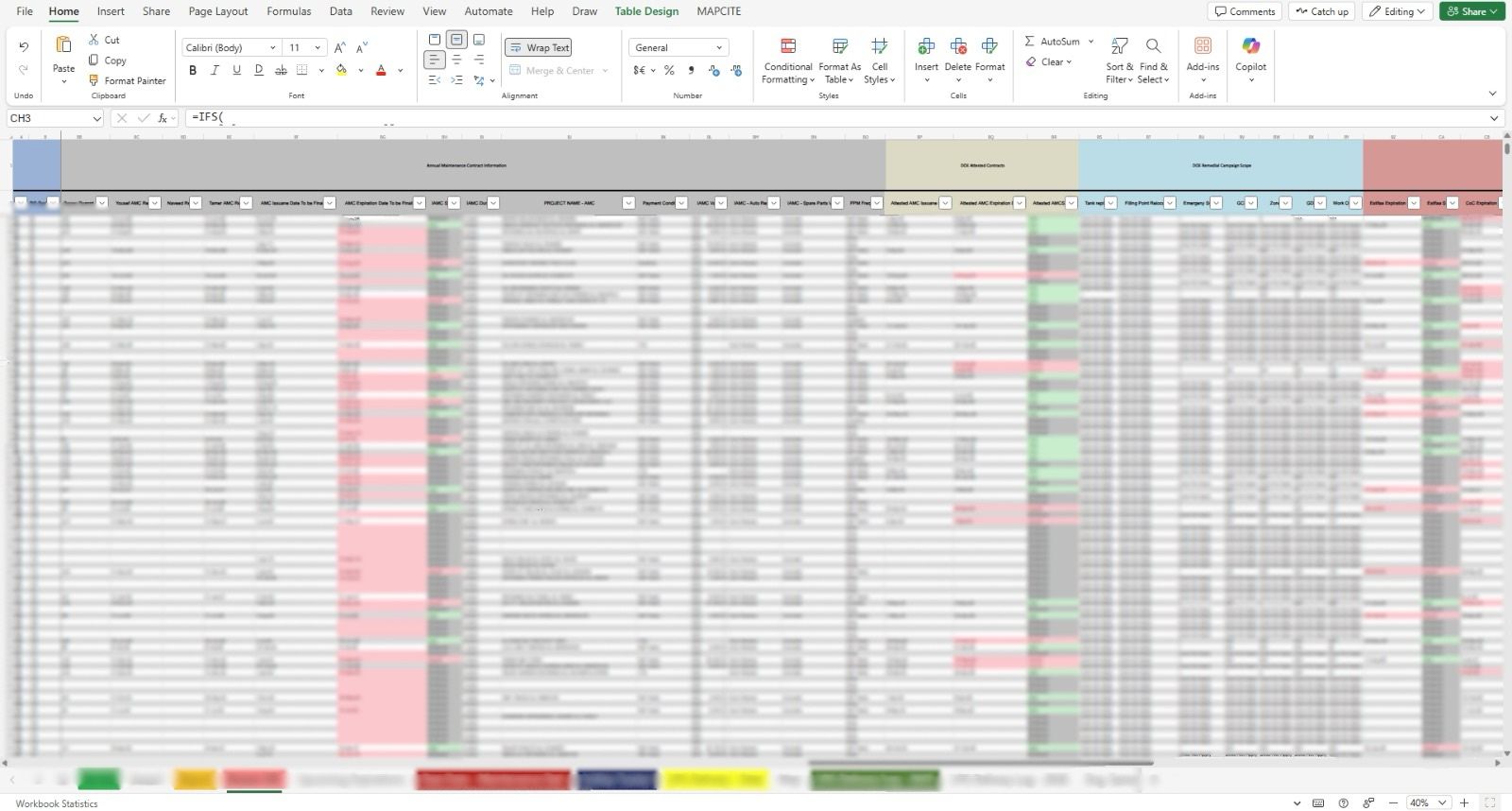Launch Copilot from the ribbon

[x=1250, y=60]
